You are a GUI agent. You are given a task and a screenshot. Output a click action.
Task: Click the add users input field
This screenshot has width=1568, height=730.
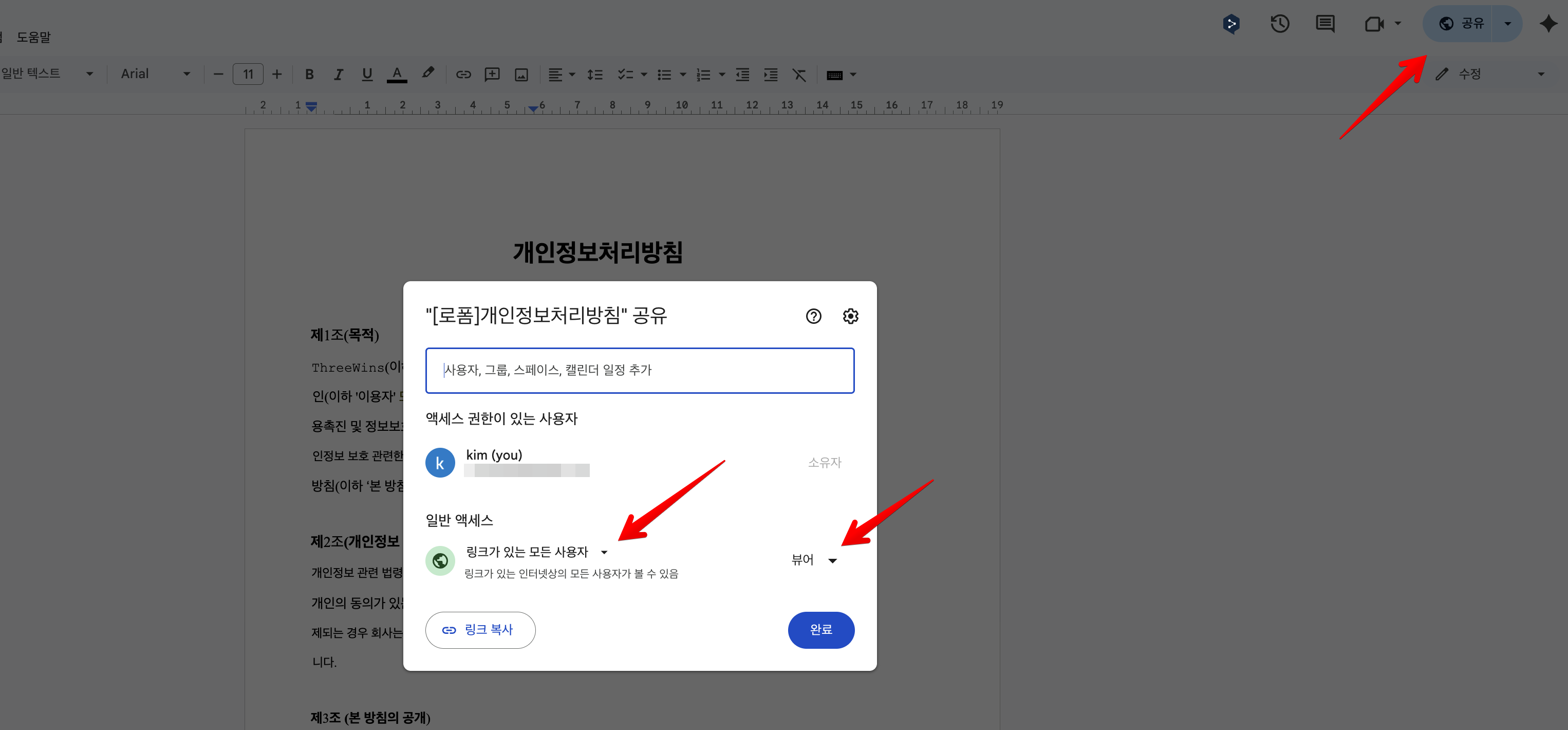[639, 370]
